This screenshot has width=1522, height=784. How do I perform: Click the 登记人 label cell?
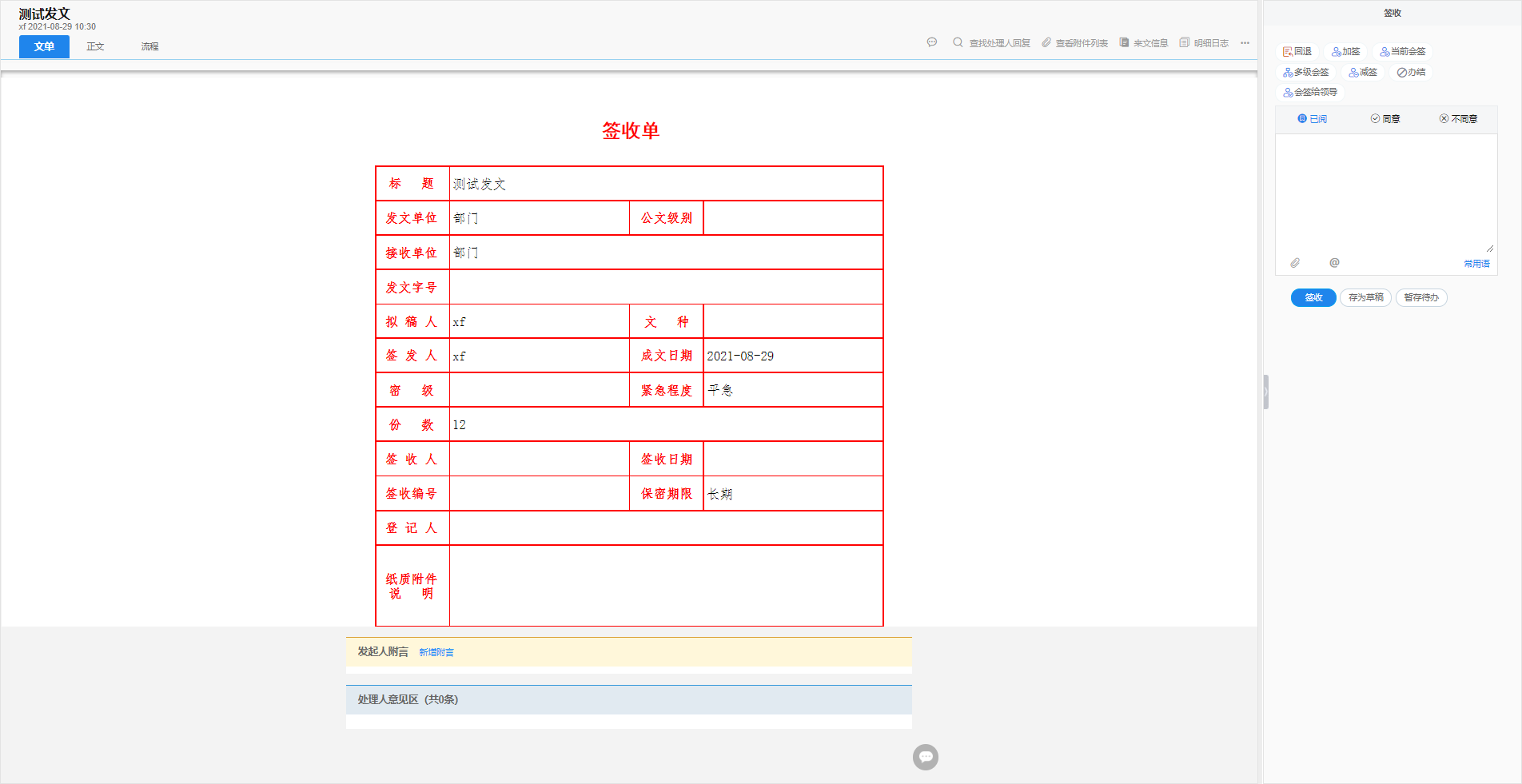click(412, 528)
